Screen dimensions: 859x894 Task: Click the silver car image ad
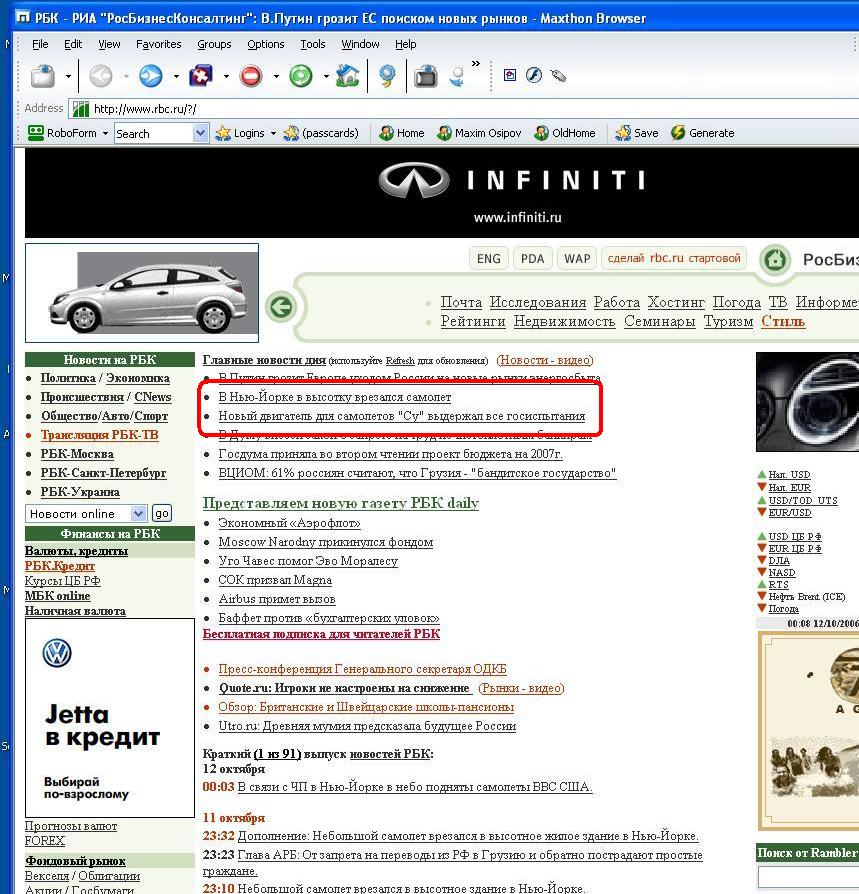pyautogui.click(x=142, y=293)
